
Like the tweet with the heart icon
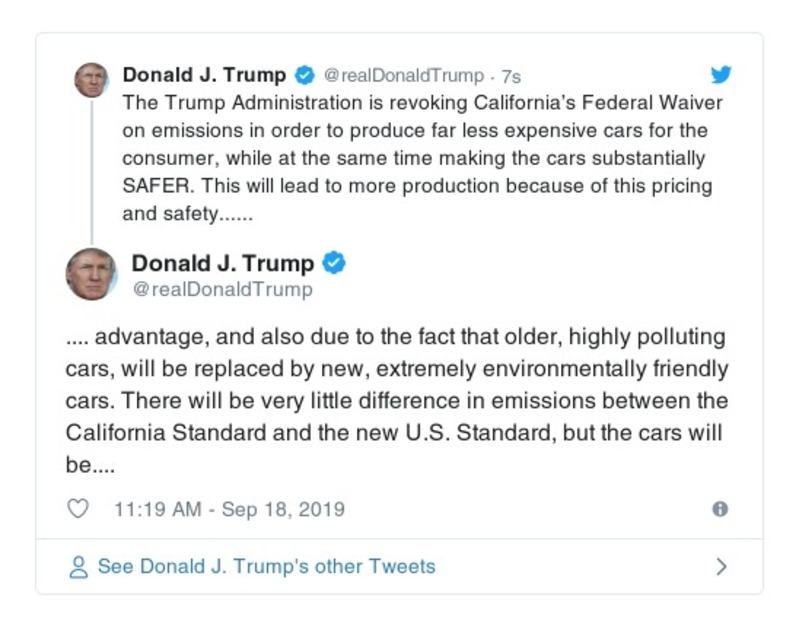point(78,509)
